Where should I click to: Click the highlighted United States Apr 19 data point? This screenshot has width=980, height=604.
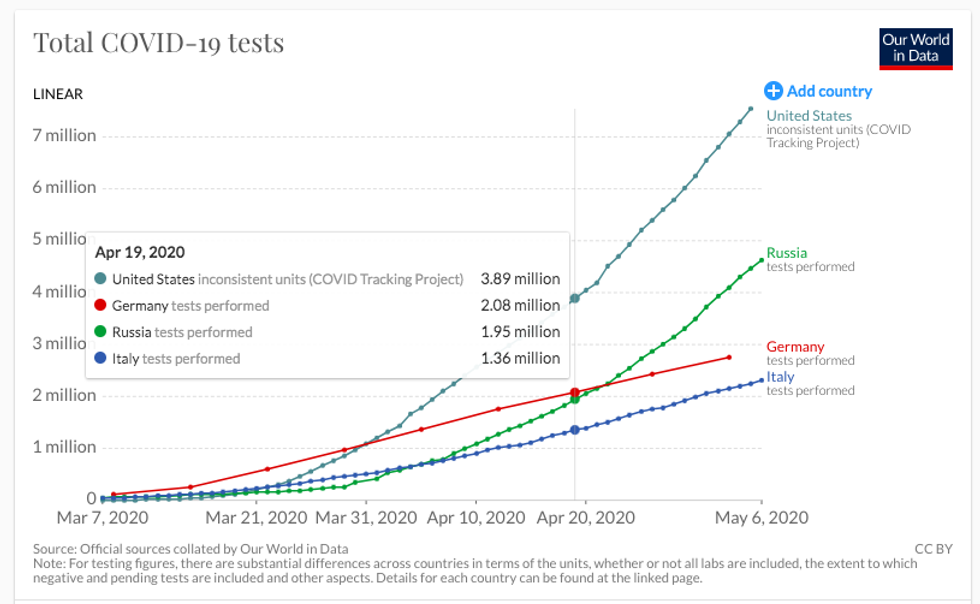(575, 298)
